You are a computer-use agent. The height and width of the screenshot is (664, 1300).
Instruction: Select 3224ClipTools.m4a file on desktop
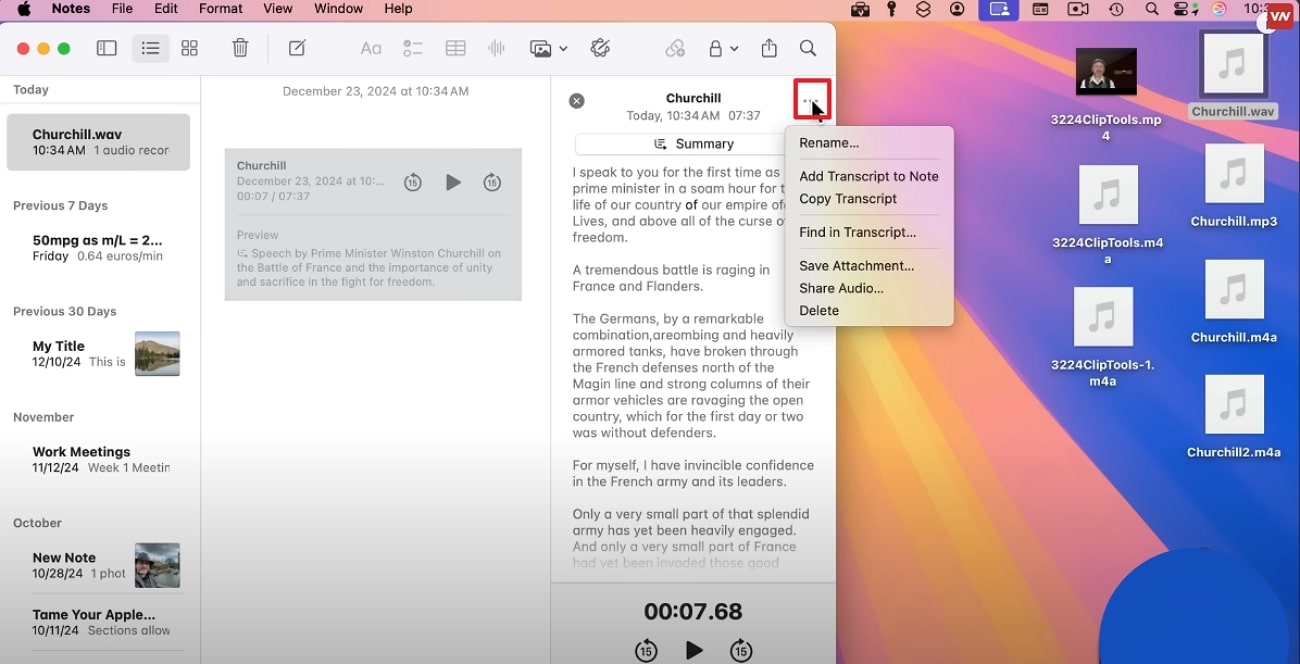1108,215
